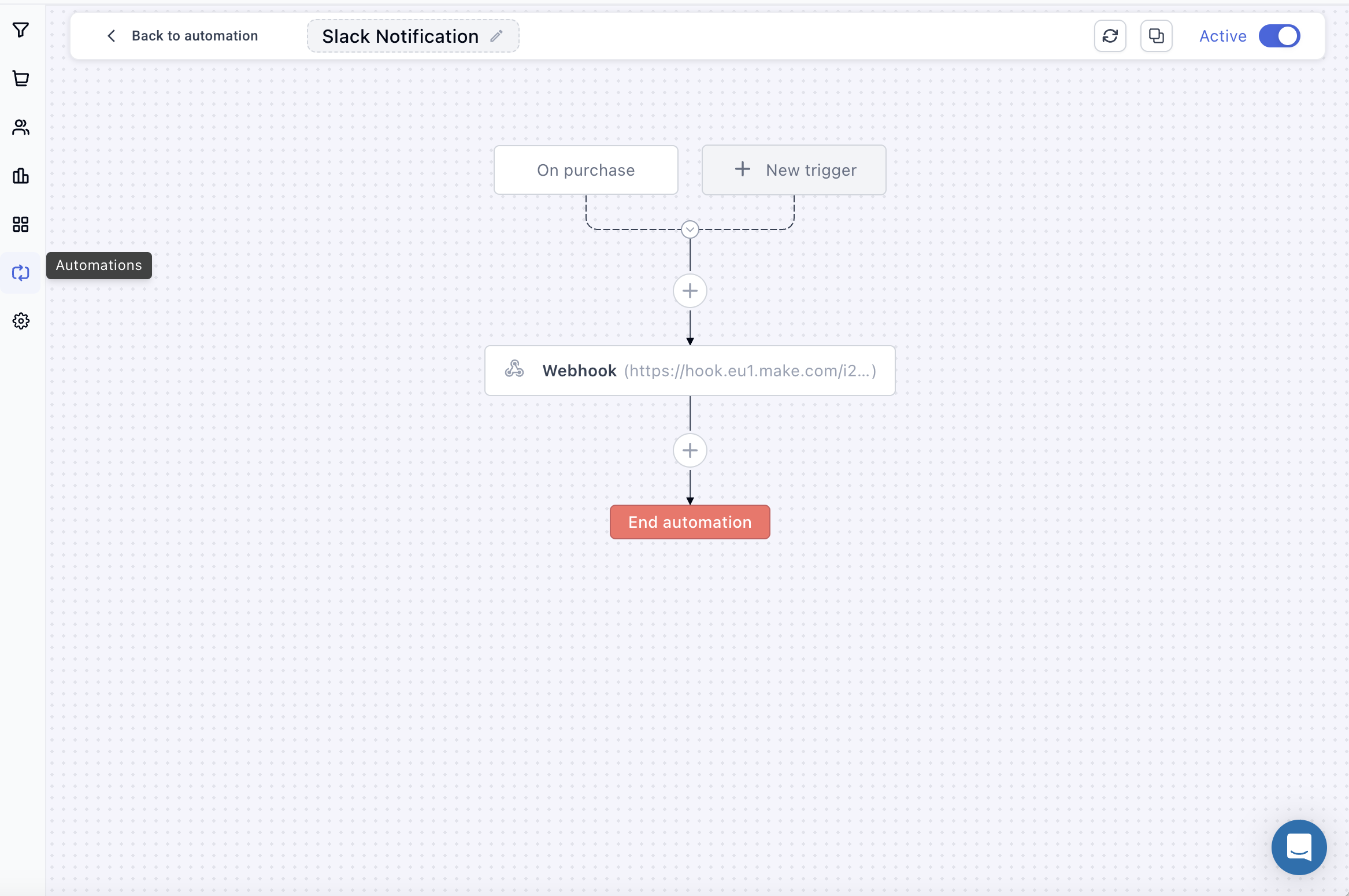The width and height of the screenshot is (1349, 896).
Task: Open the settings gear icon
Action: coord(21,321)
